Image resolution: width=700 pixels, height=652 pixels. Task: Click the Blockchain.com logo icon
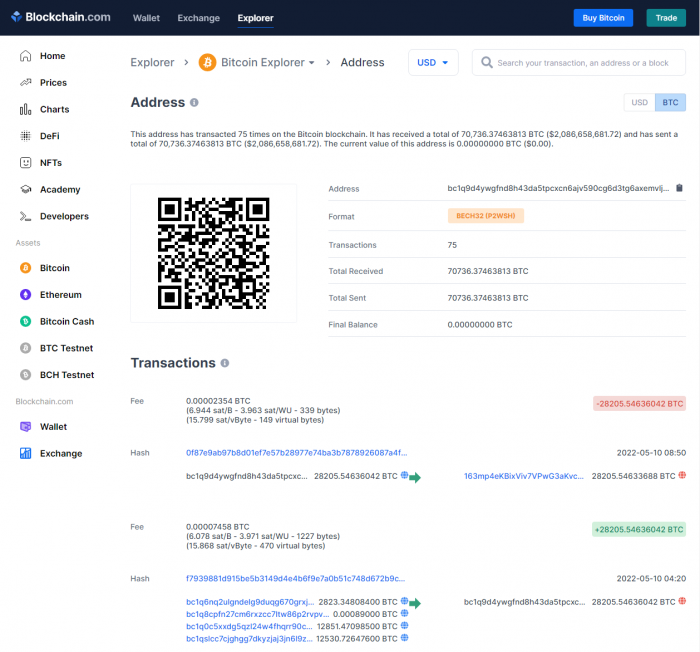tap(17, 17)
